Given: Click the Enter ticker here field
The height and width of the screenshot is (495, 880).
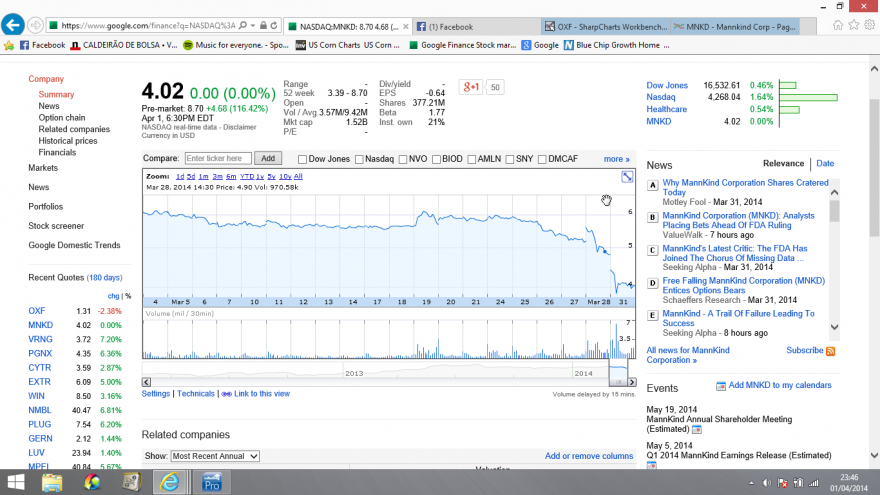Looking at the screenshot, I should pyautogui.click(x=218, y=159).
